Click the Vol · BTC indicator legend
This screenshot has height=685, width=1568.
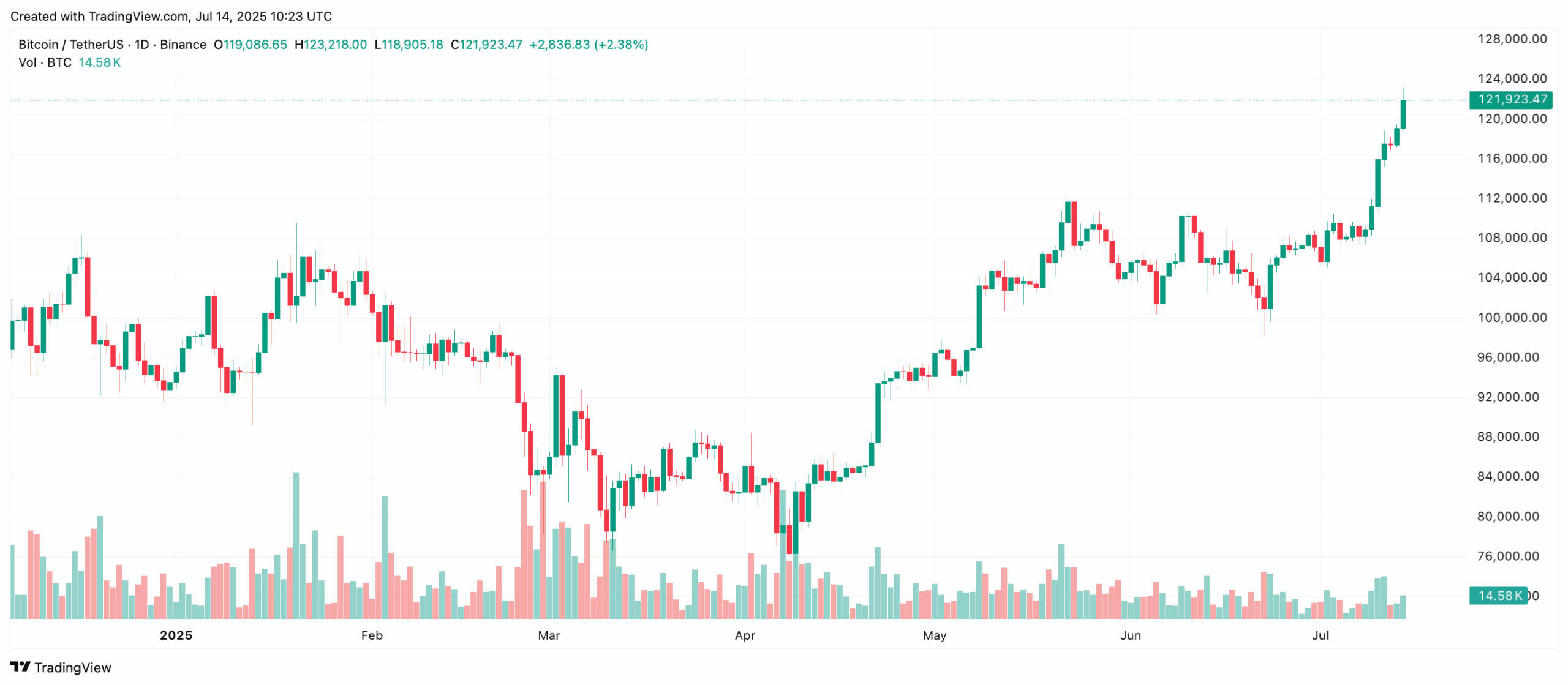(45, 62)
